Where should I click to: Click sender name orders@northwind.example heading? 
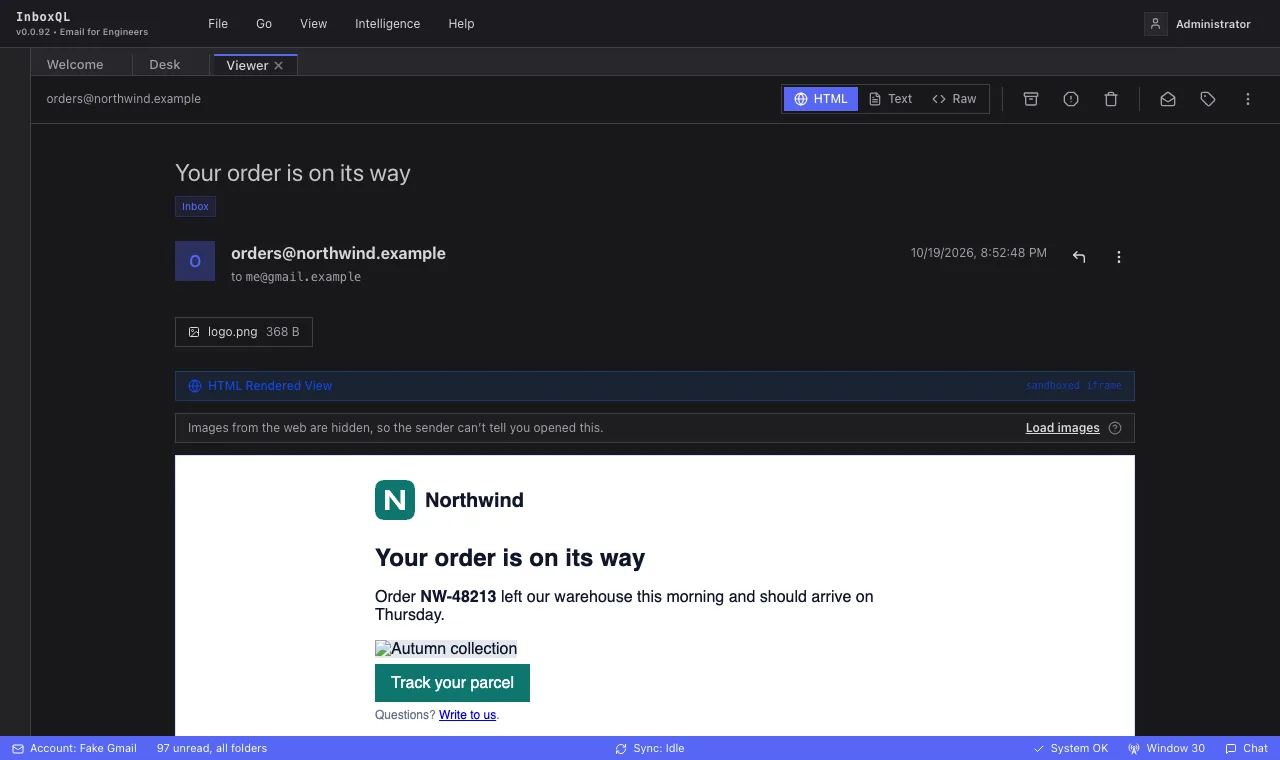click(338, 253)
